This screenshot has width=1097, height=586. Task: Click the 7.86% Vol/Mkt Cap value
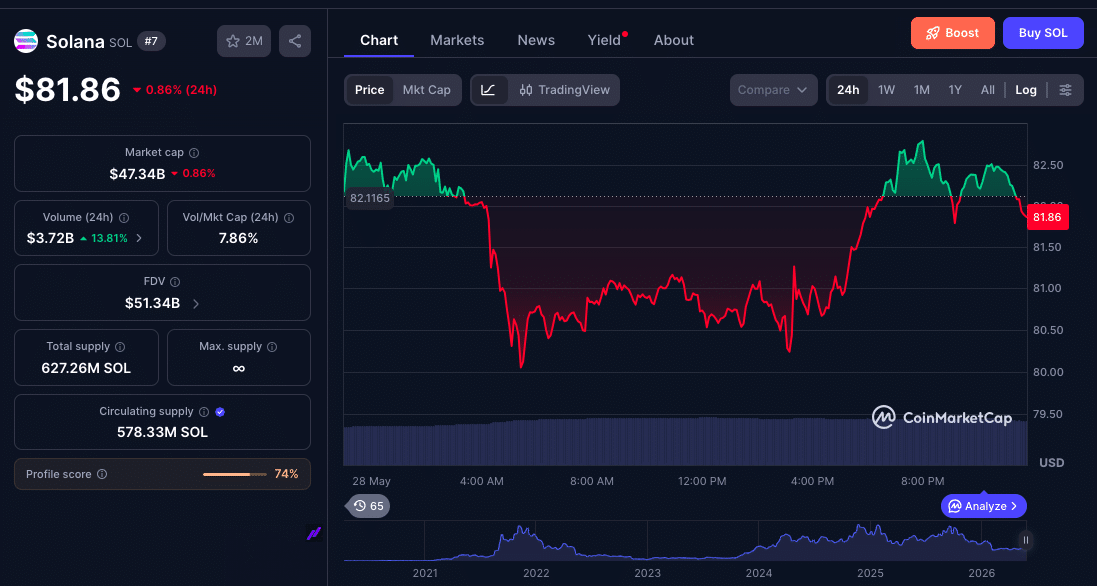239,238
